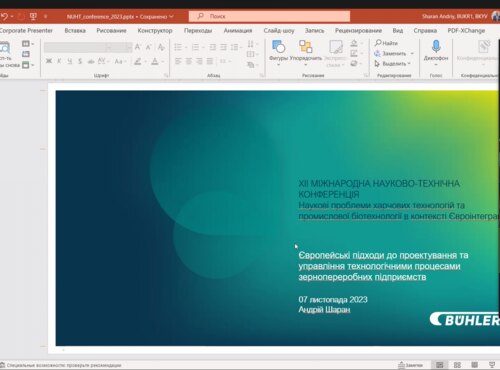Open paragraph dialog launcher in Абзац group

(x=262, y=76)
